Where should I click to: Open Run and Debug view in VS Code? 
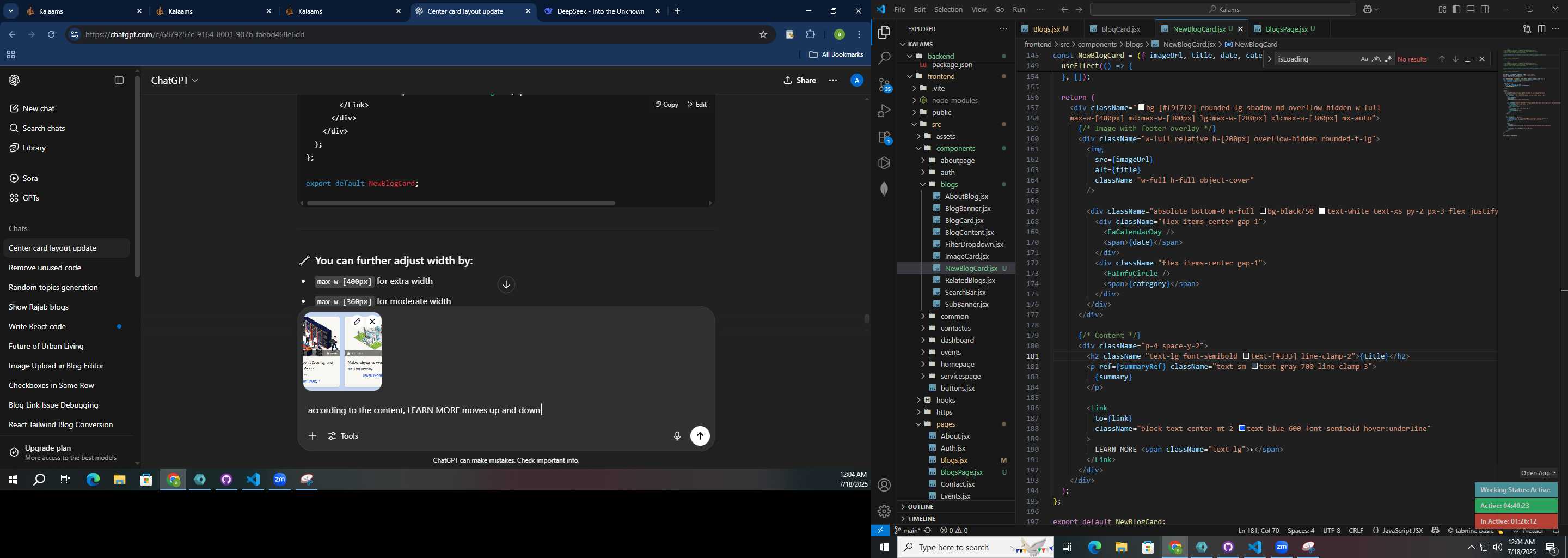pos(884,111)
